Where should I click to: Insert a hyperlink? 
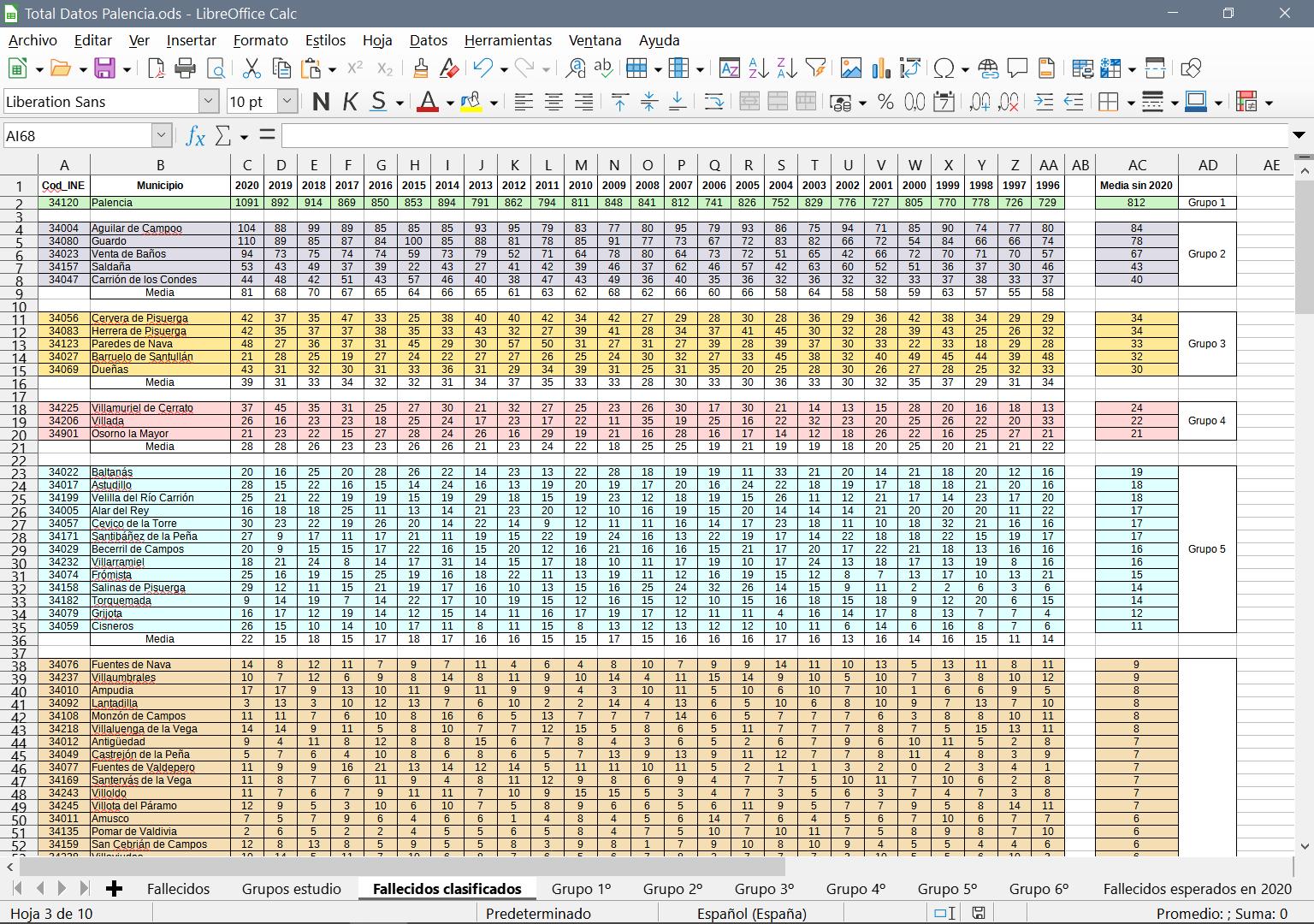pyautogui.click(x=988, y=68)
